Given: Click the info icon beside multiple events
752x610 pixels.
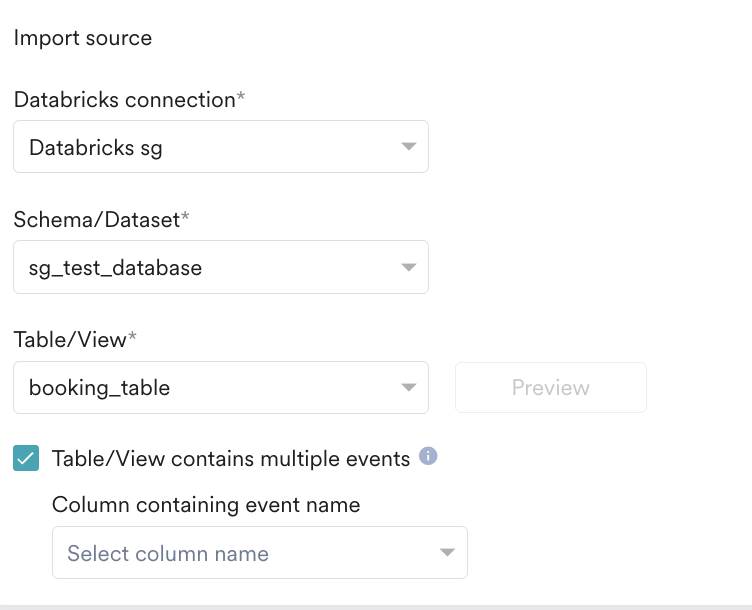Looking at the screenshot, I should (x=428, y=457).
